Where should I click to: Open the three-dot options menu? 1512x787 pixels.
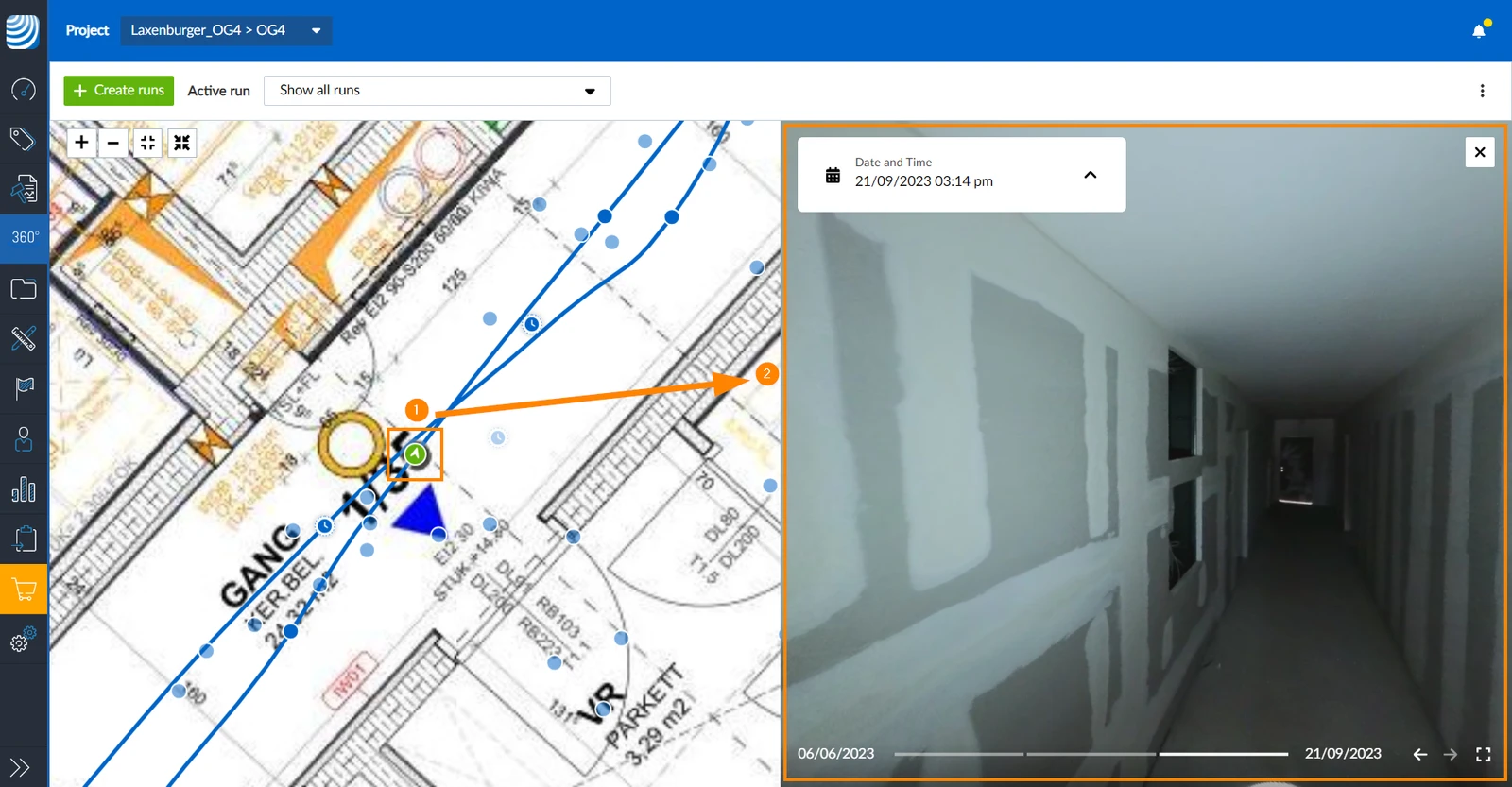(1482, 91)
